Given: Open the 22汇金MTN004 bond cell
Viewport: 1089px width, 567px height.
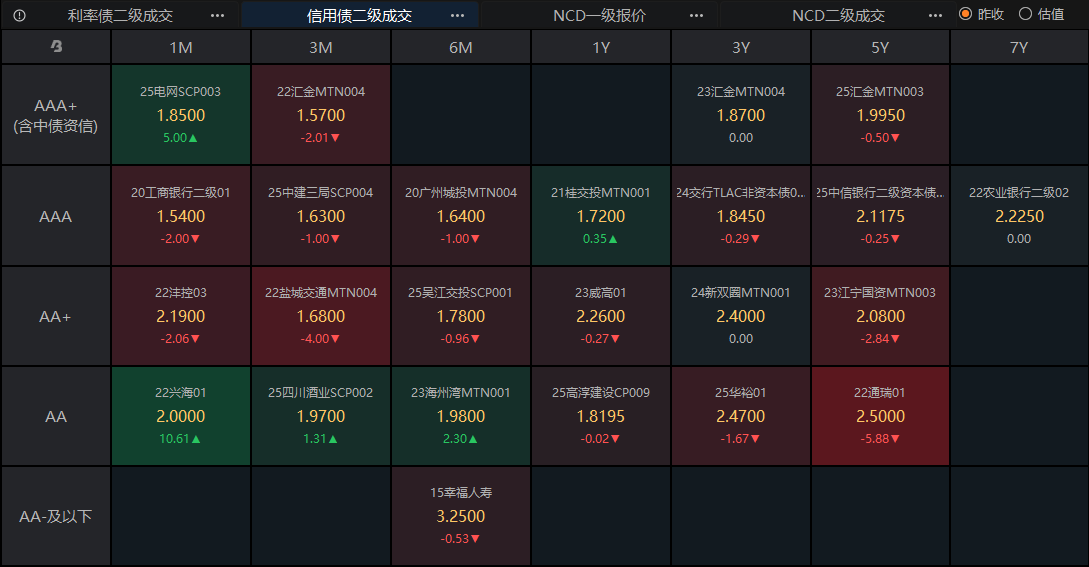Looking at the screenshot, I should click(321, 115).
